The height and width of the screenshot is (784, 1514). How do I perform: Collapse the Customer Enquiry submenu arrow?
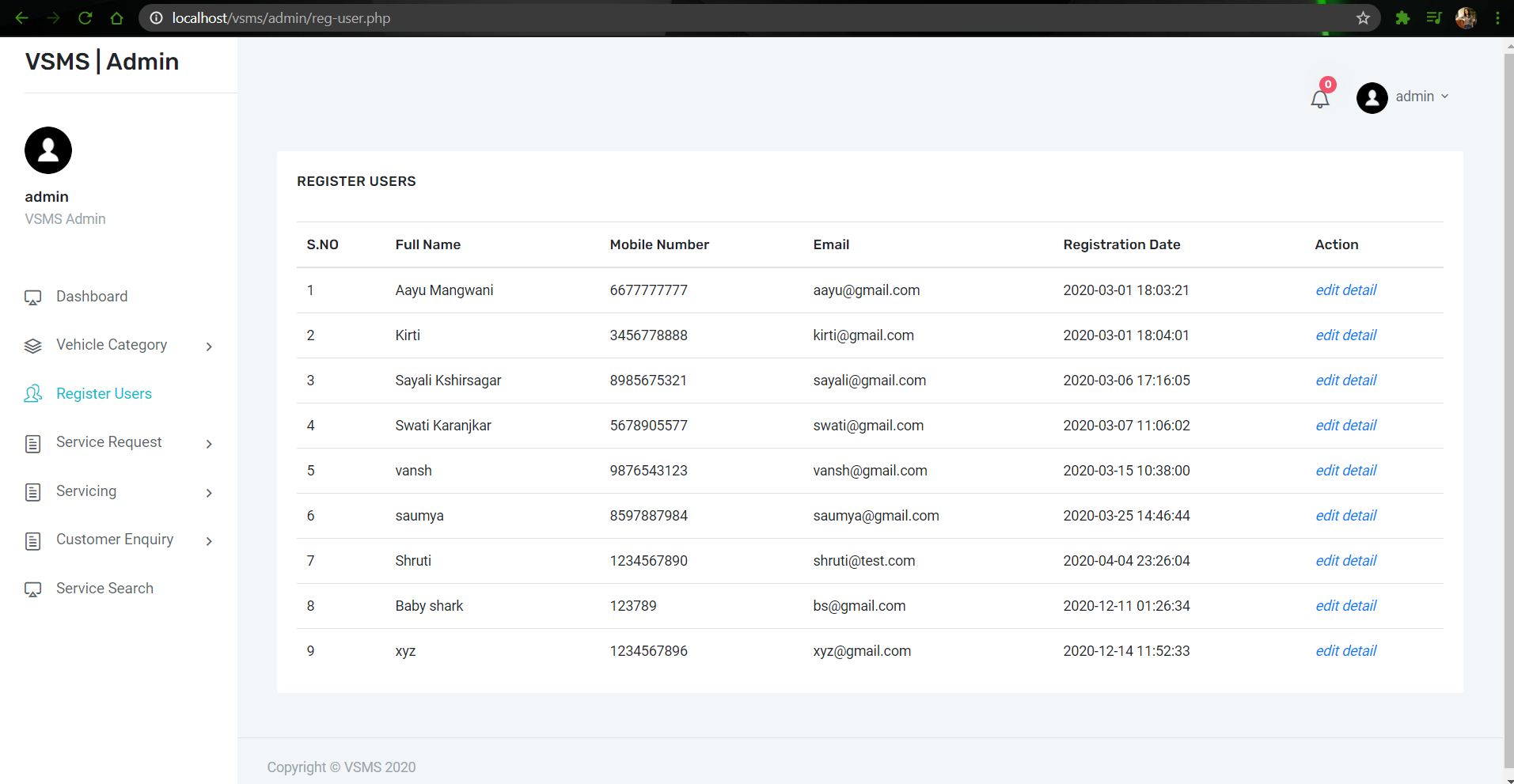(209, 541)
